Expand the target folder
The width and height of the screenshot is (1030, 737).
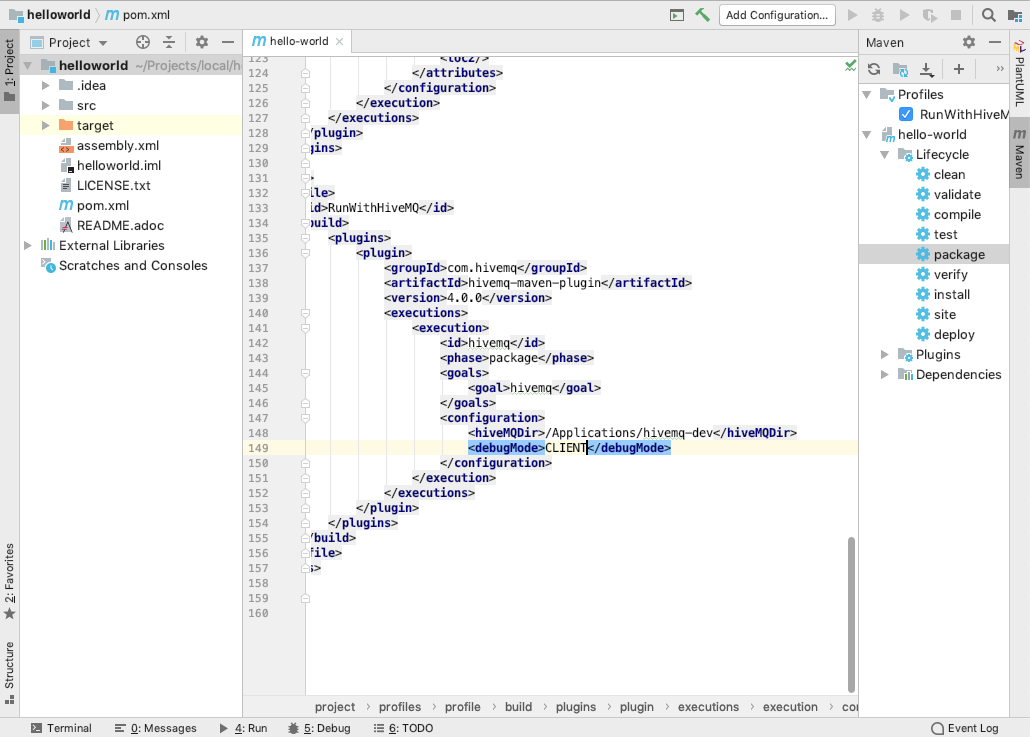pyautogui.click(x=45, y=125)
